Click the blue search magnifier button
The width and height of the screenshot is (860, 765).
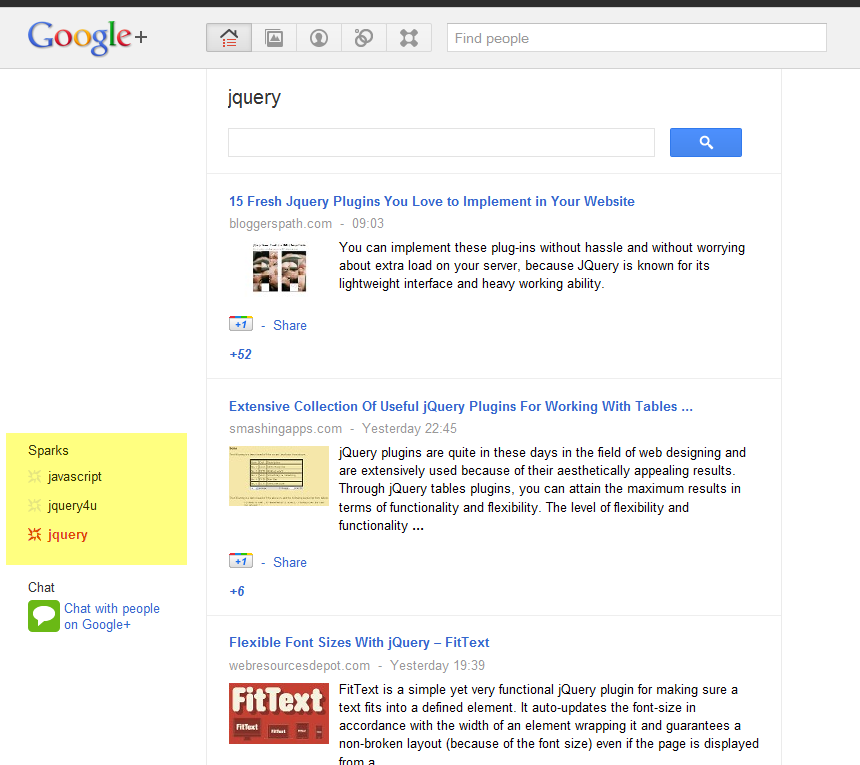coord(705,142)
